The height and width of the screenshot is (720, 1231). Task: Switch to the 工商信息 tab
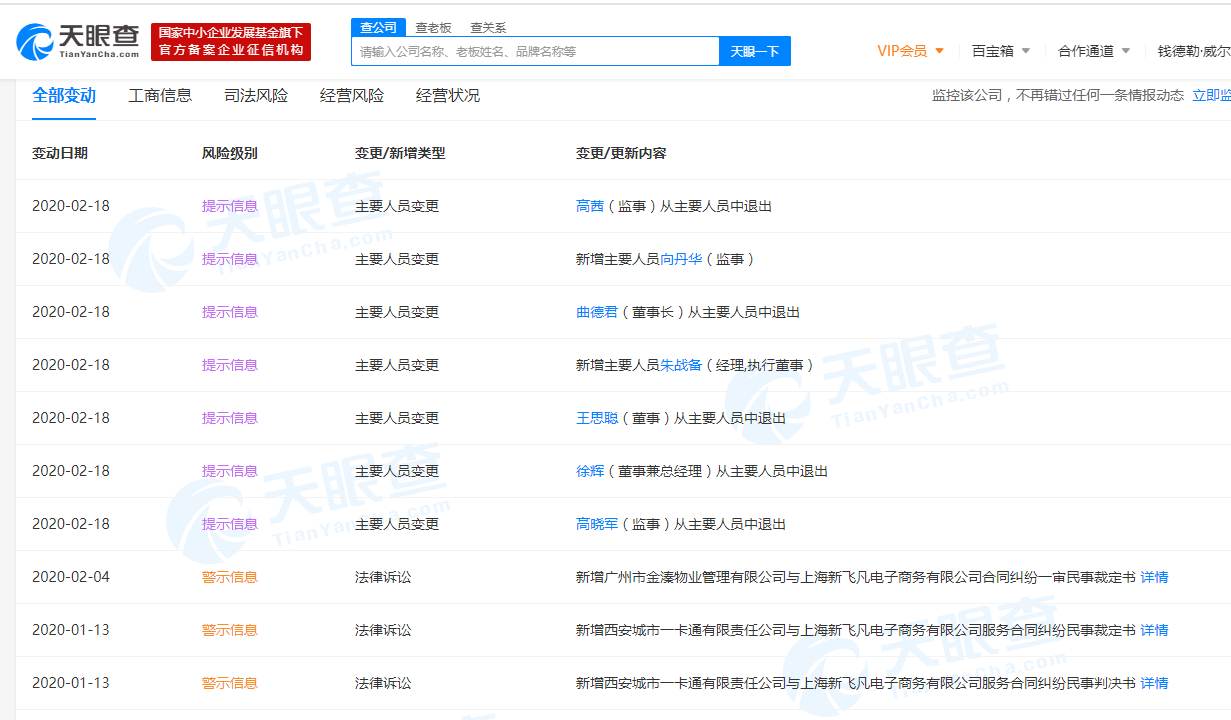coord(160,96)
